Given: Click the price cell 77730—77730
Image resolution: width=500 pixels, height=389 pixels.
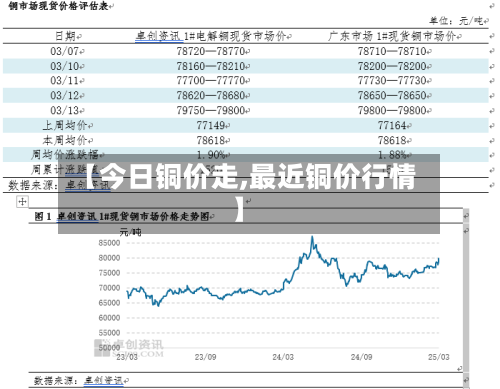Looking at the screenshot, I should (x=392, y=81).
